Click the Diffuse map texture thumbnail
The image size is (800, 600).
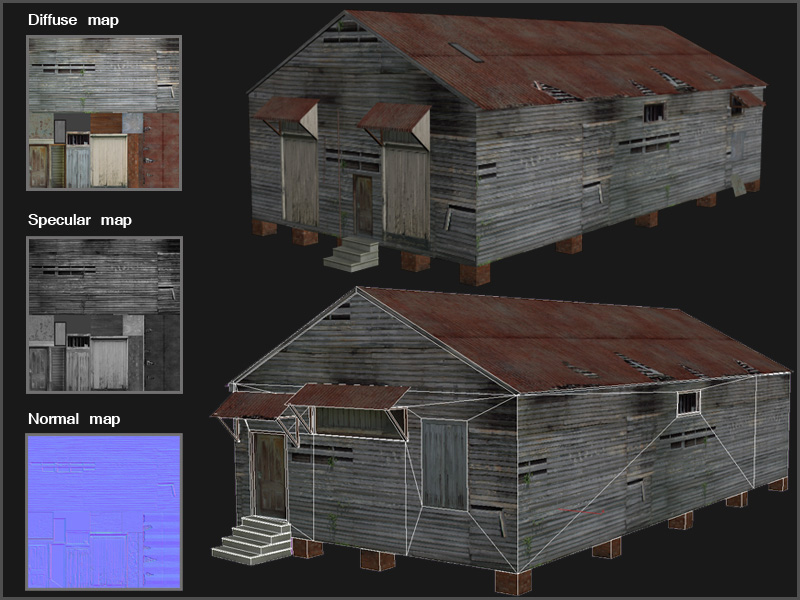(104, 113)
